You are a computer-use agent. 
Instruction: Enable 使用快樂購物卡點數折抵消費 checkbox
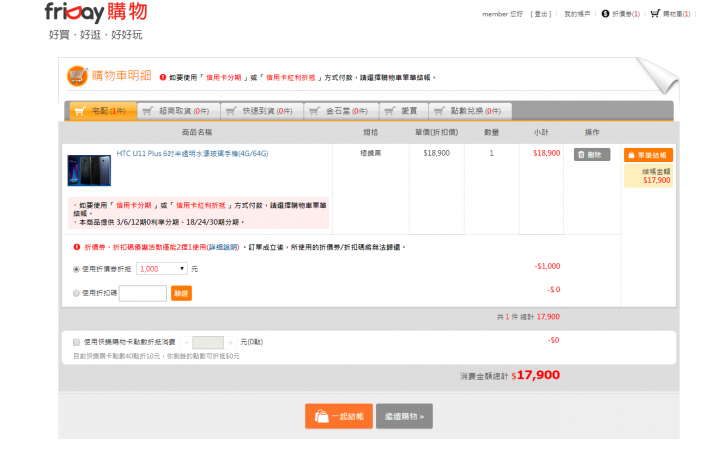coord(76,342)
